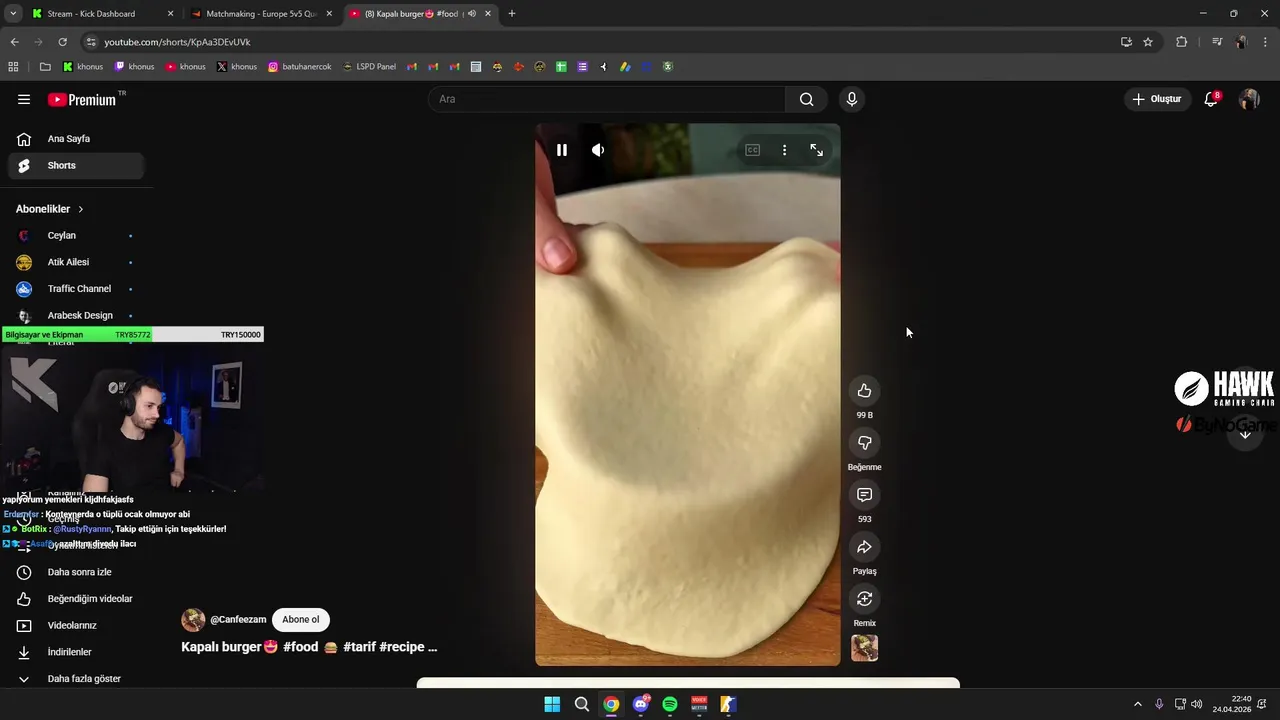Open Videolarınız in sidebar
This screenshot has width=1280, height=720.
click(76, 625)
